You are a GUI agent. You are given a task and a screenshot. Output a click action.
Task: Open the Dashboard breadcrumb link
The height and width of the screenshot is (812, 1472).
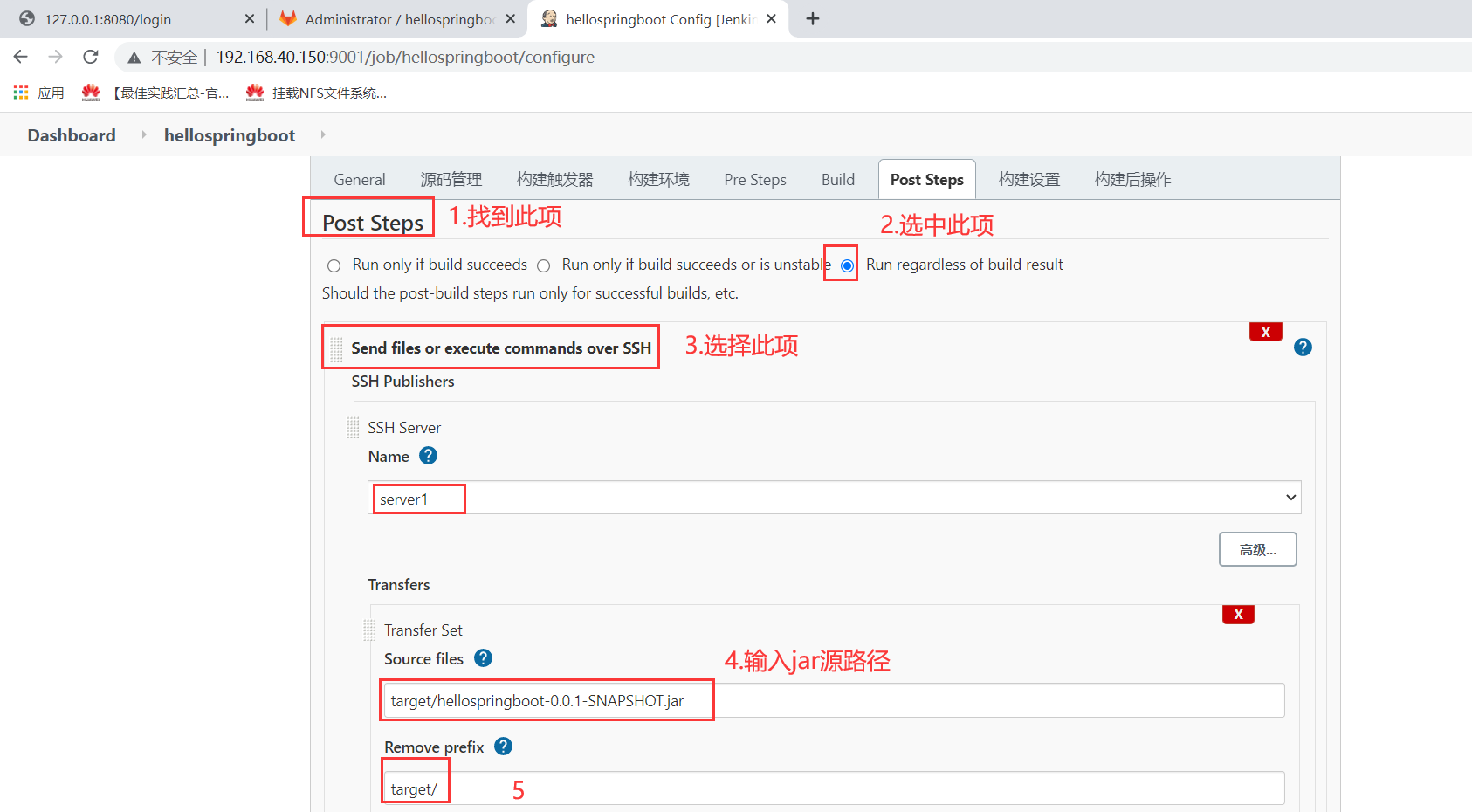tap(72, 135)
